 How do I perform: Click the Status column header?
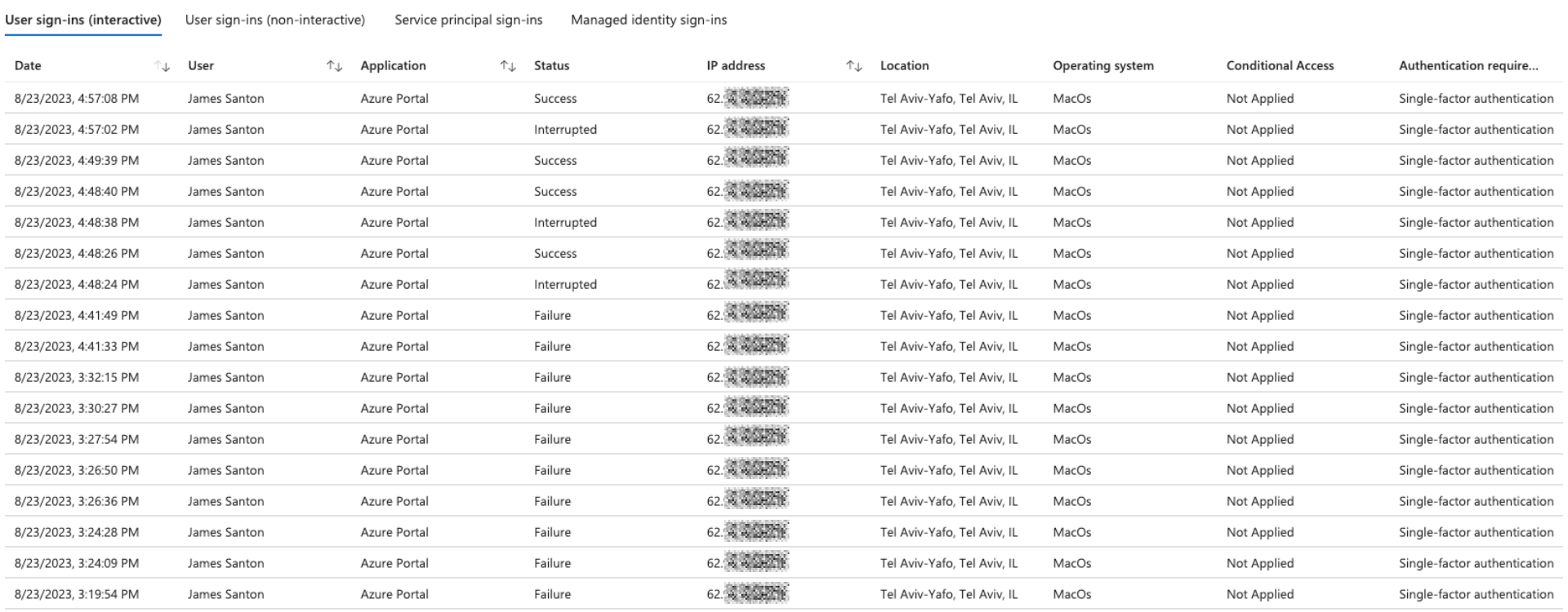click(552, 66)
